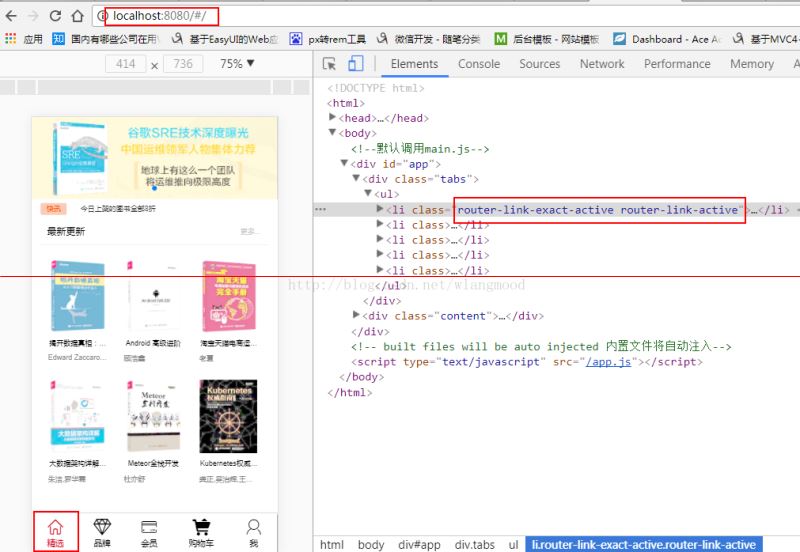Select ul in the breadcrumb bar
The width and height of the screenshot is (800, 552).
click(x=513, y=544)
